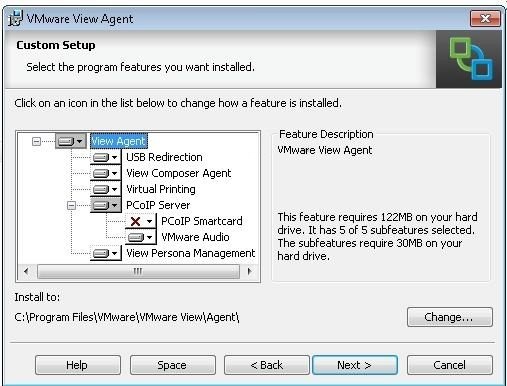
Task: Open the VMware Audio install dropdown icon
Action: (140, 237)
